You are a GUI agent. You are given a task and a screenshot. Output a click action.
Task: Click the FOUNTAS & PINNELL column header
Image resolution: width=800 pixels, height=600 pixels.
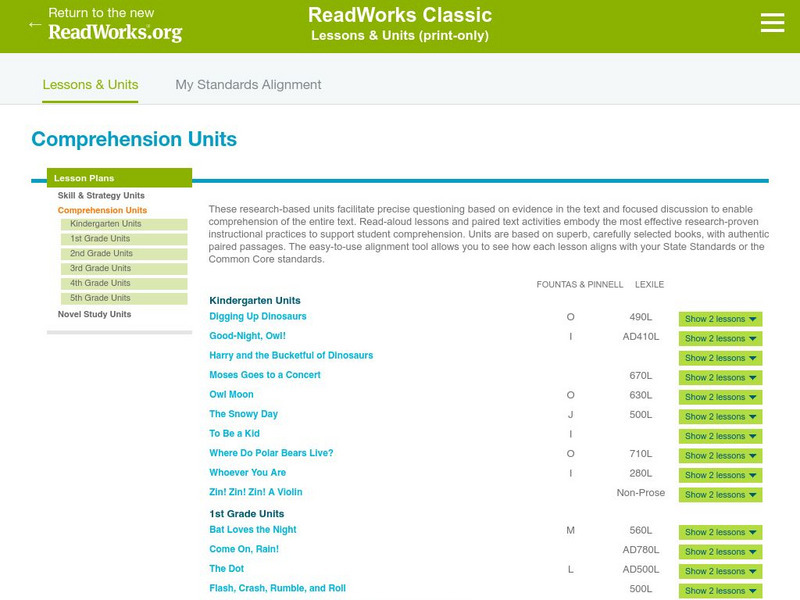(580, 285)
